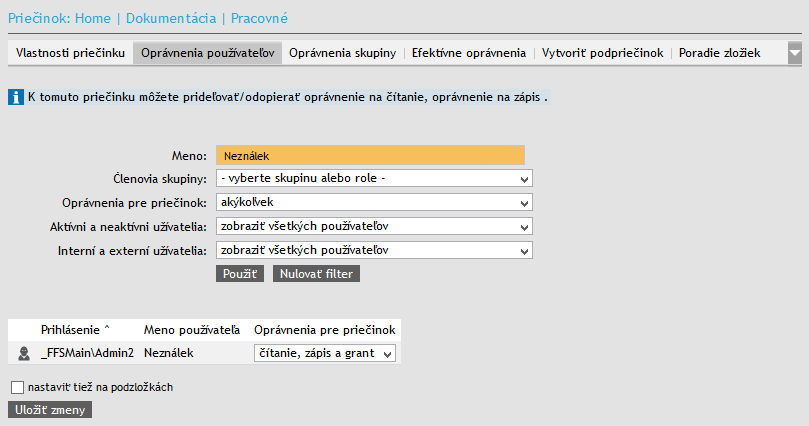Image resolution: width=809 pixels, height=426 pixels.
Task: Open the 'Oprávnenia skupiny' tab
Action: (x=343, y=53)
